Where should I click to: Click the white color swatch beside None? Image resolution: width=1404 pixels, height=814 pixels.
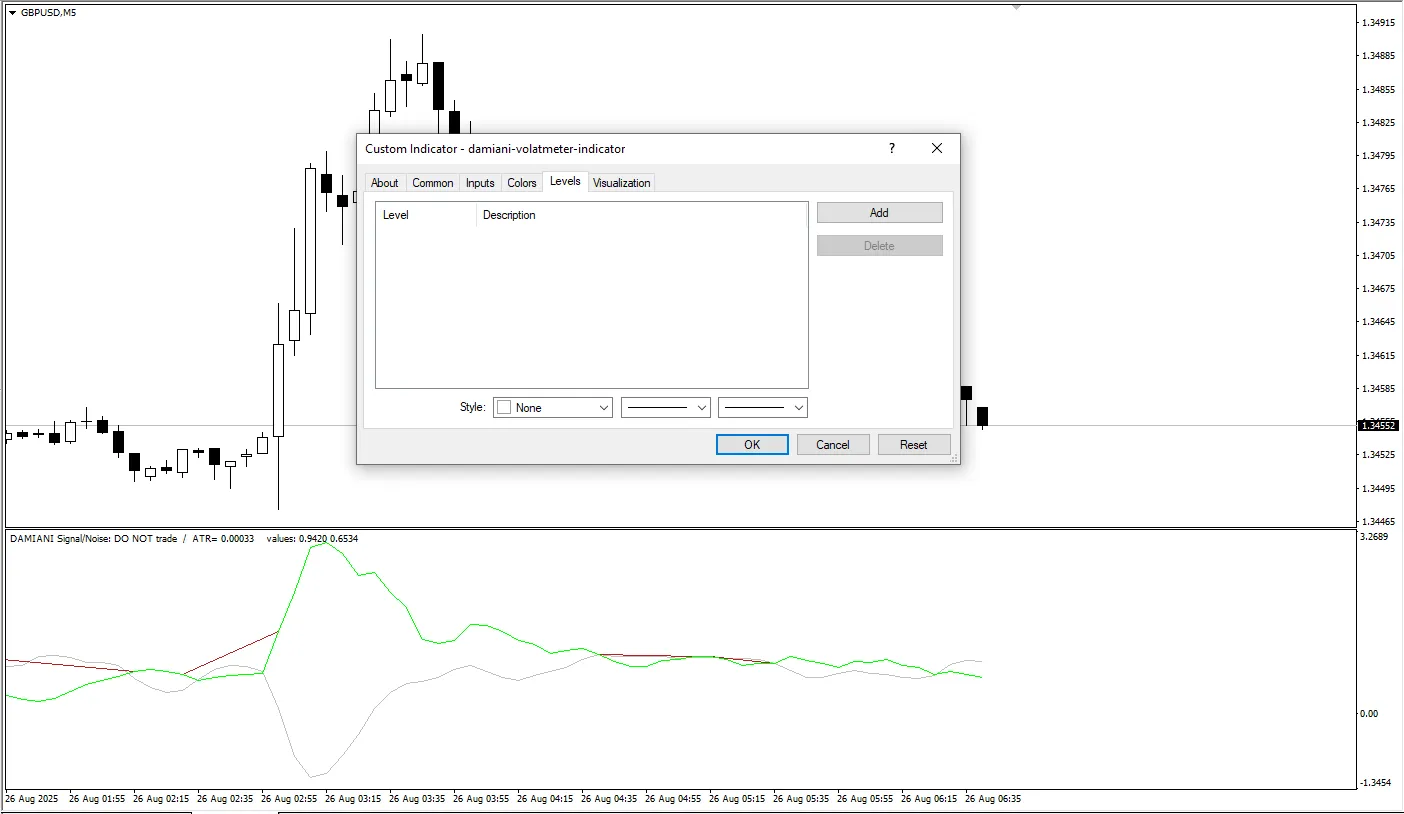(x=504, y=408)
